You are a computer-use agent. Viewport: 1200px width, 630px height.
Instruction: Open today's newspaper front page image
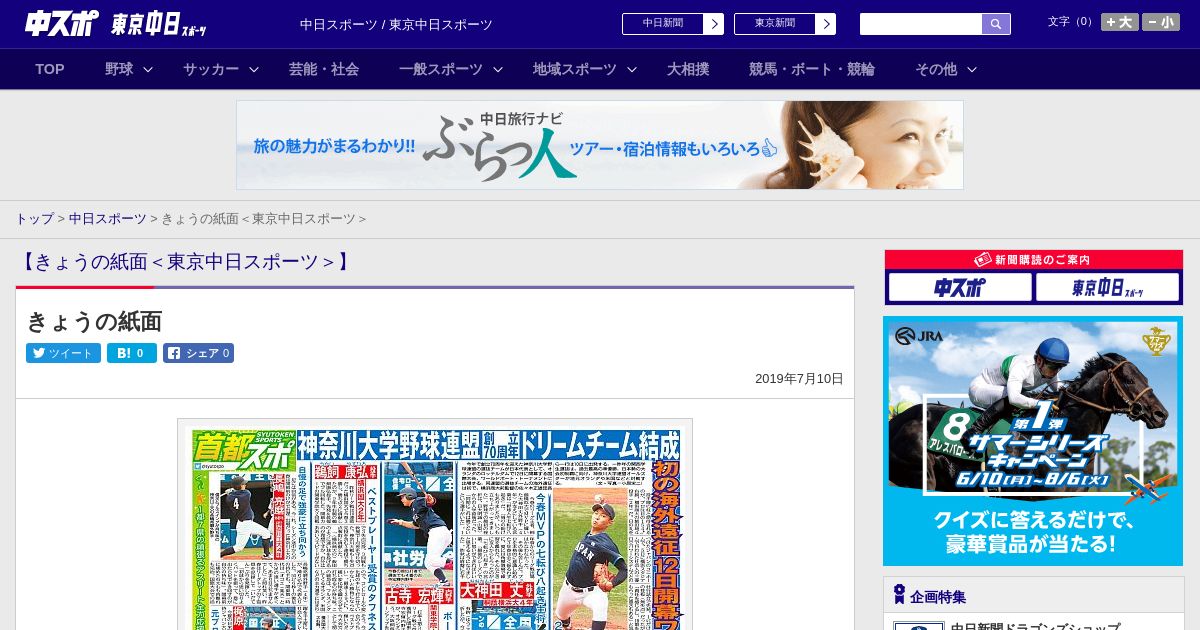(x=435, y=525)
